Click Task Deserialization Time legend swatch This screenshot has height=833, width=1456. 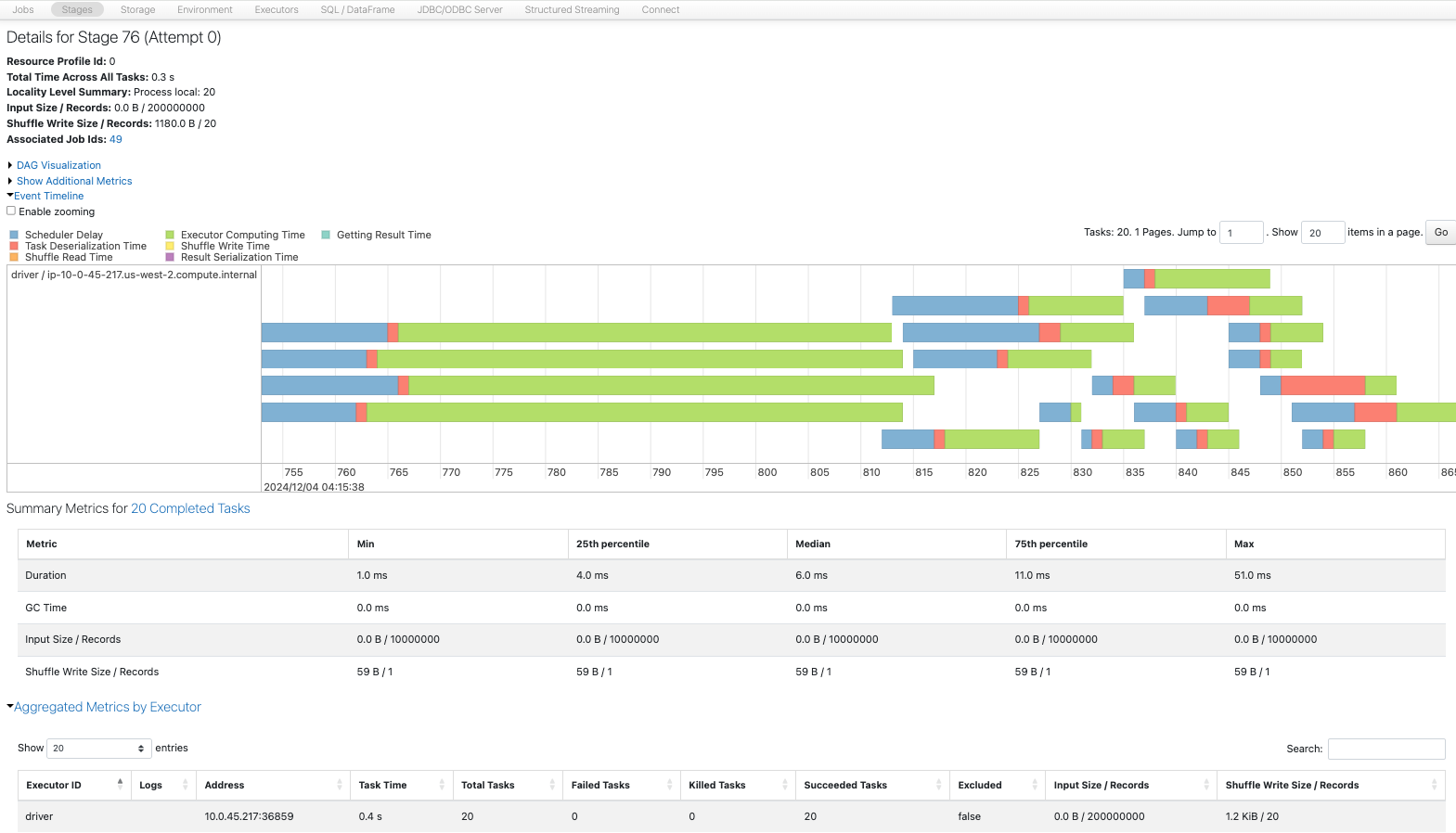[x=14, y=246]
